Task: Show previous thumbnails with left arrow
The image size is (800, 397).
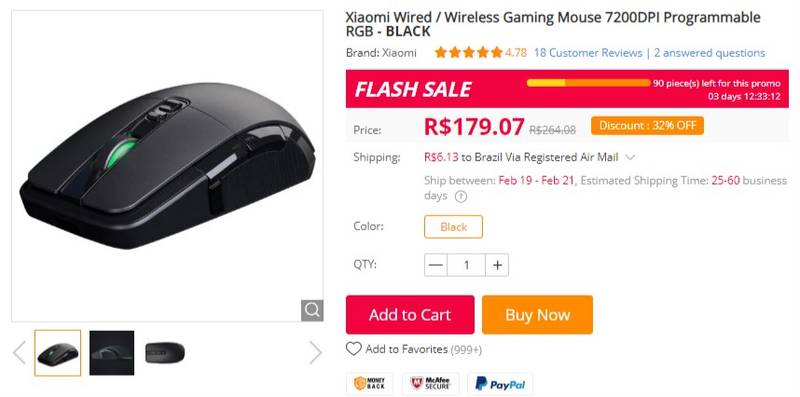Action: point(19,353)
